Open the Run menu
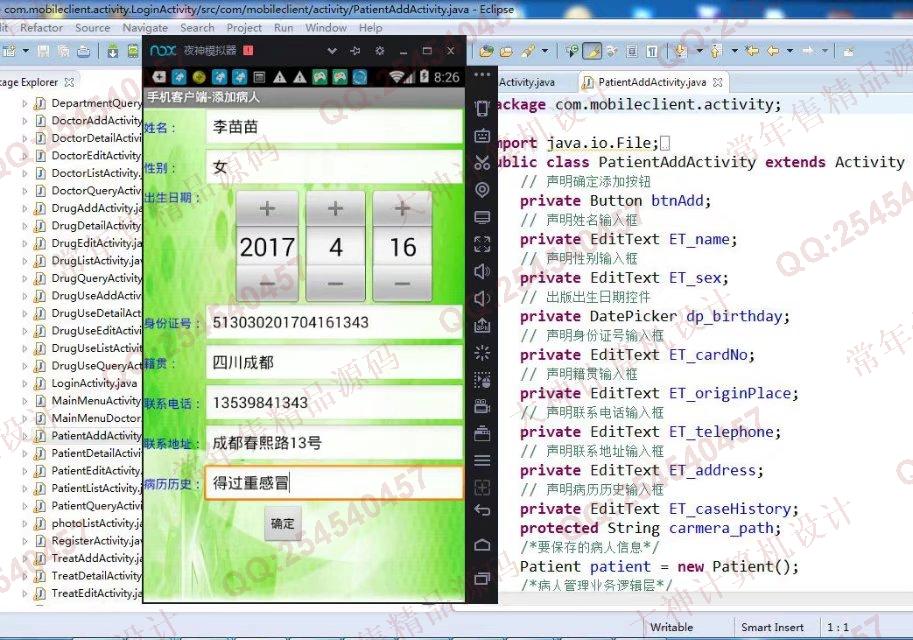Image resolution: width=913 pixels, height=640 pixels. (x=284, y=27)
